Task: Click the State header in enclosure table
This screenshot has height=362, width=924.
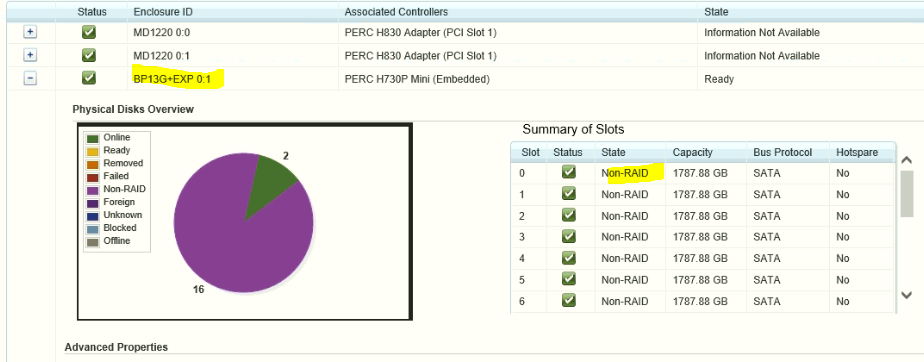Action: [716, 12]
